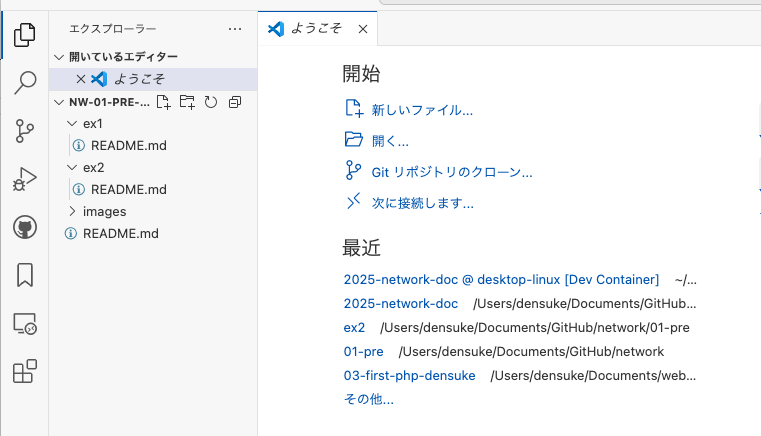Click the New File icon in explorer header
761x436 pixels.
click(x=164, y=102)
